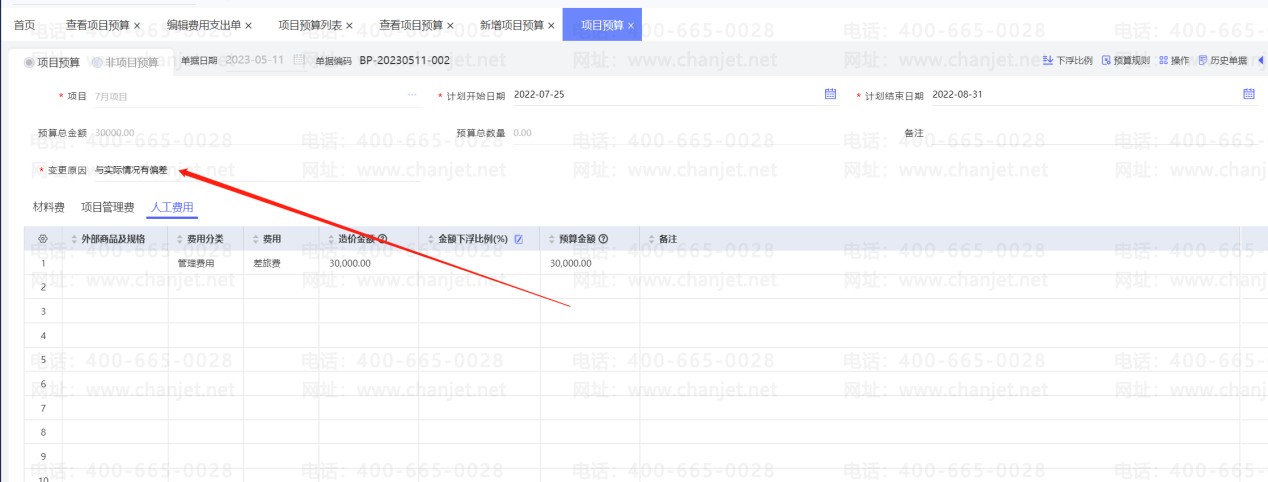Show help for 预算金额 question icon
This screenshot has width=1268, height=482.
[x=603, y=239]
